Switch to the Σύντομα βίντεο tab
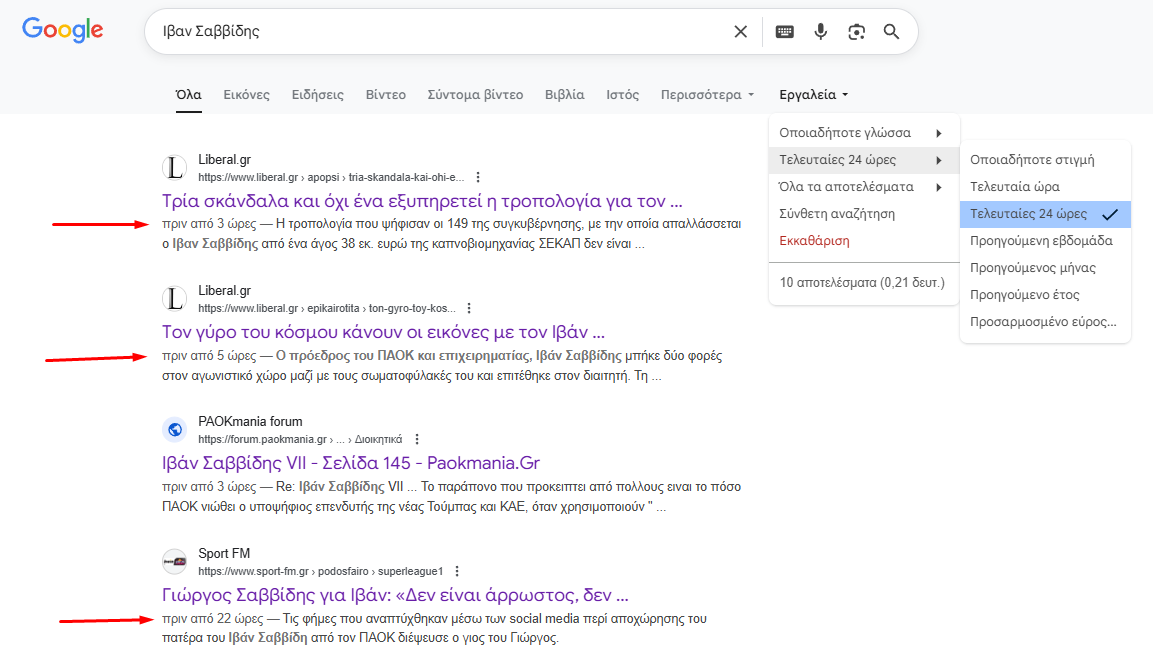This screenshot has width=1153, height=663. [475, 95]
